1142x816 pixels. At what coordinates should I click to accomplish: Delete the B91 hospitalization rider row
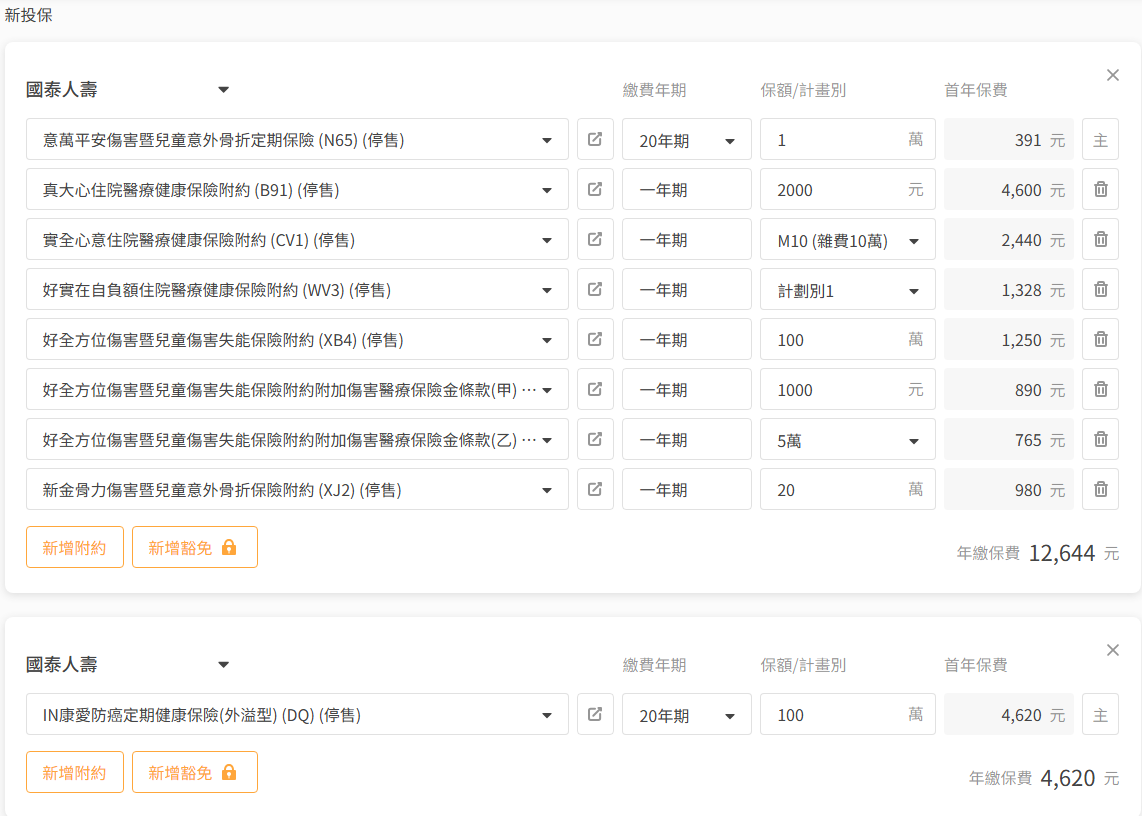pos(1100,190)
